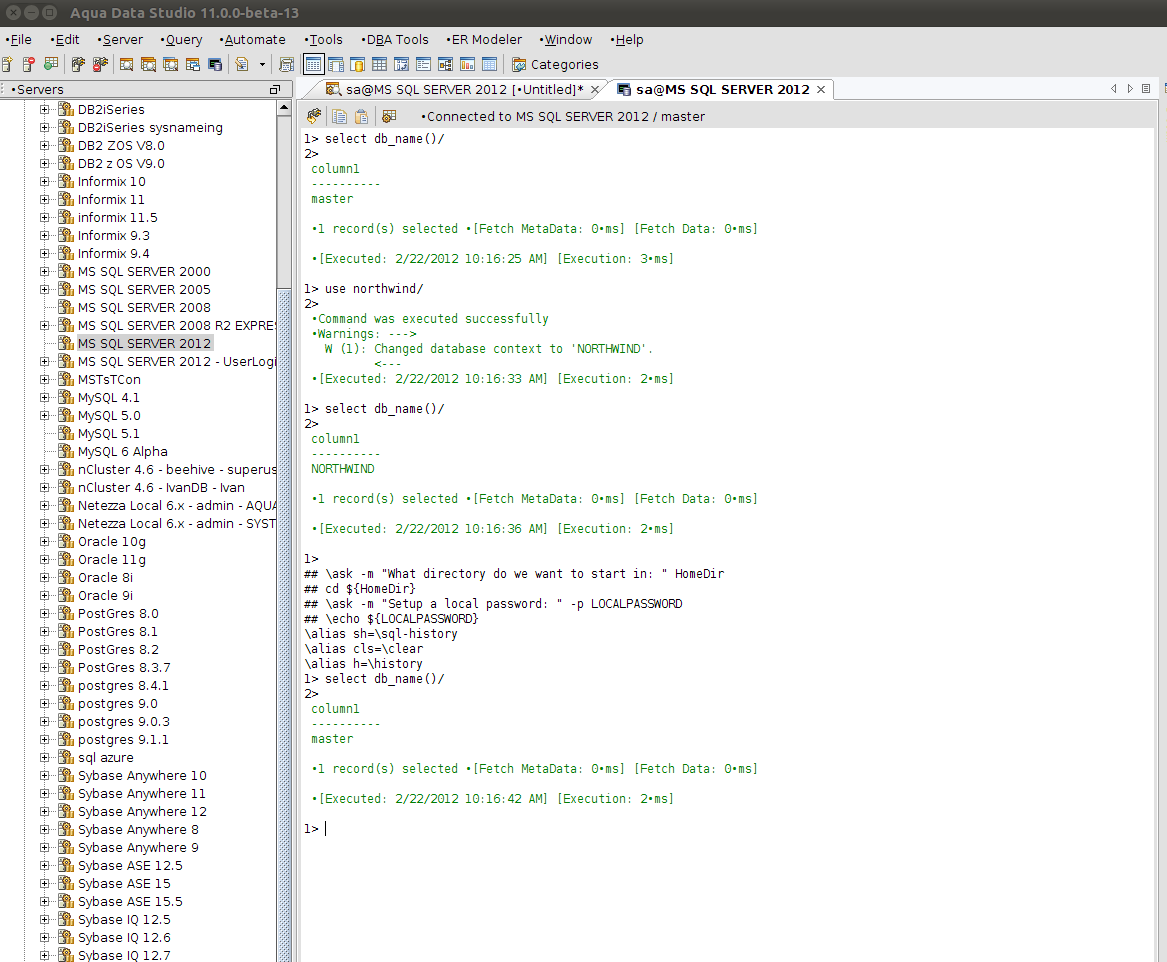Open the first Query Analyzer magnifier icon
The image size is (1167, 962).
coord(127,65)
